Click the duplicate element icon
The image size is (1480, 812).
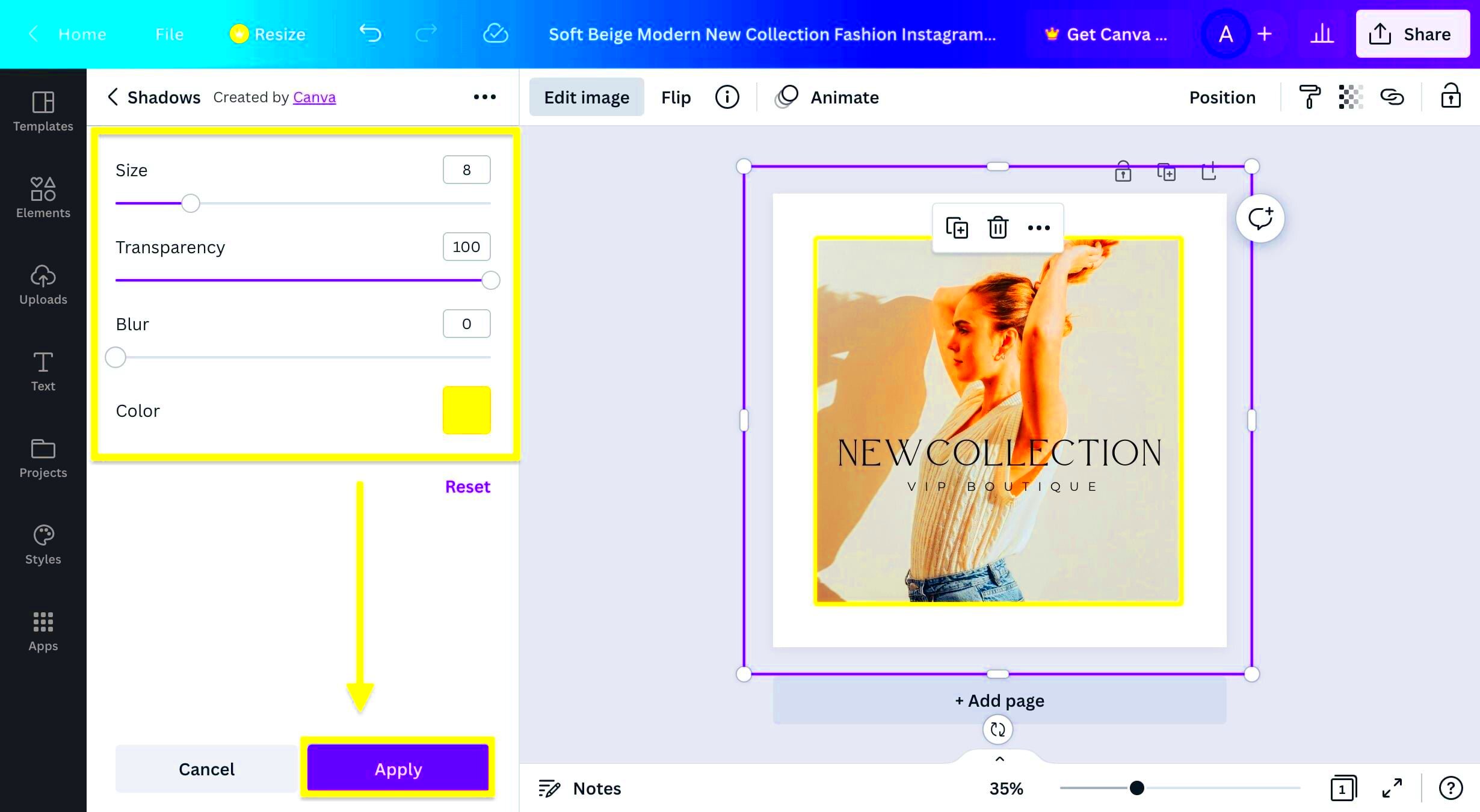click(958, 227)
